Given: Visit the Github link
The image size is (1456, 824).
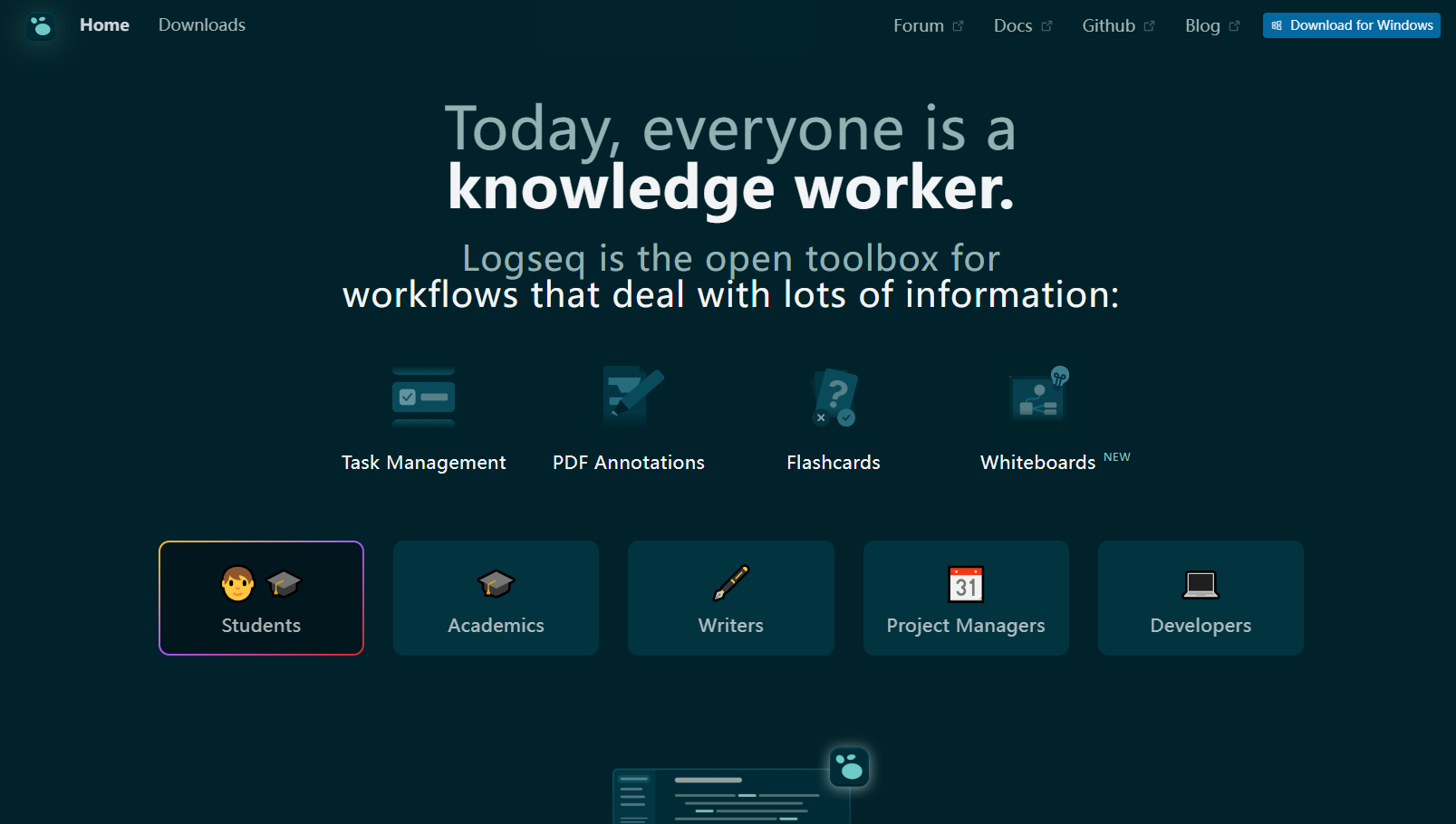Looking at the screenshot, I should pyautogui.click(x=1119, y=25).
